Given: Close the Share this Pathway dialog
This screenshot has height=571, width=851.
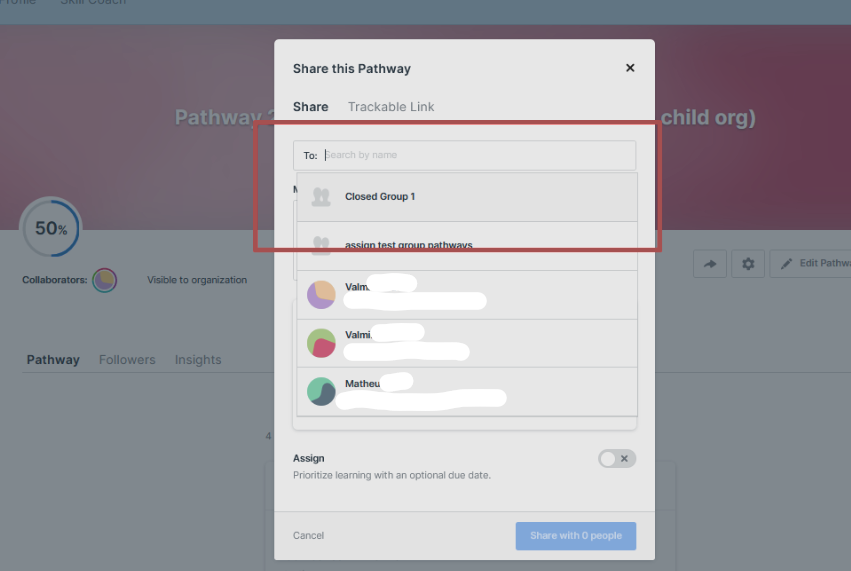Looking at the screenshot, I should point(630,68).
